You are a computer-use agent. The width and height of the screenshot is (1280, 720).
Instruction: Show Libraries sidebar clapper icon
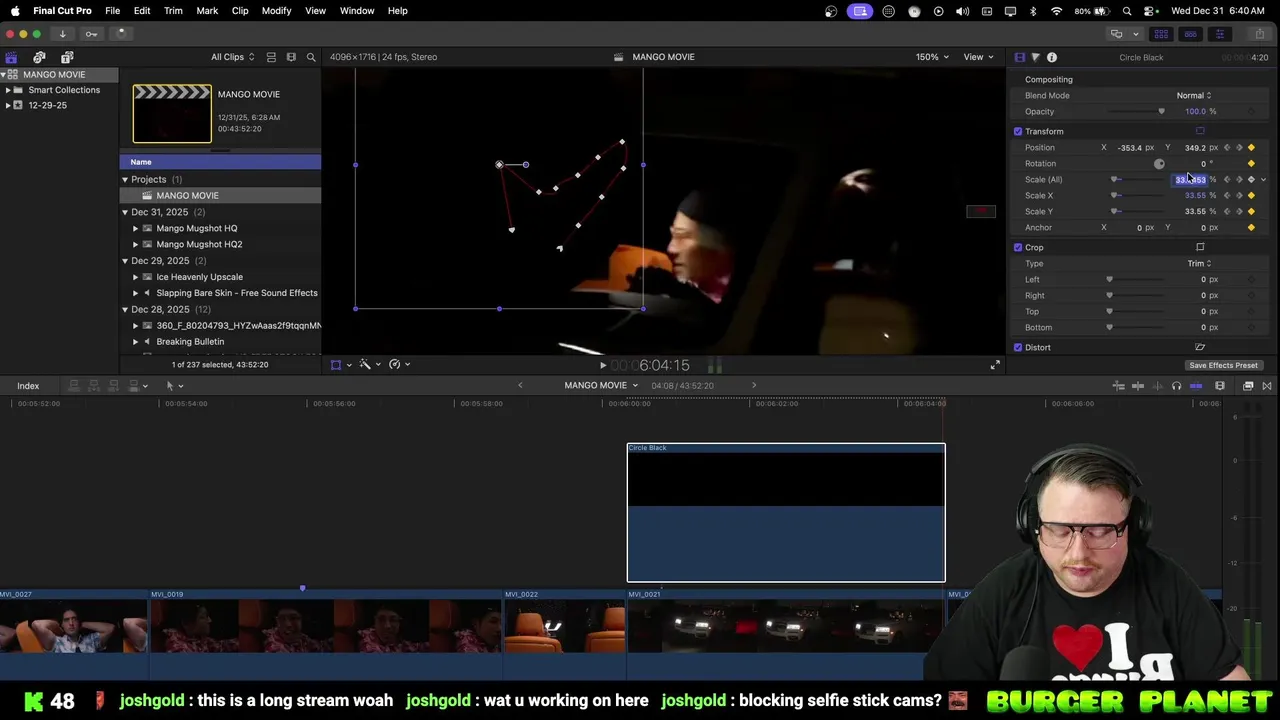click(11, 57)
